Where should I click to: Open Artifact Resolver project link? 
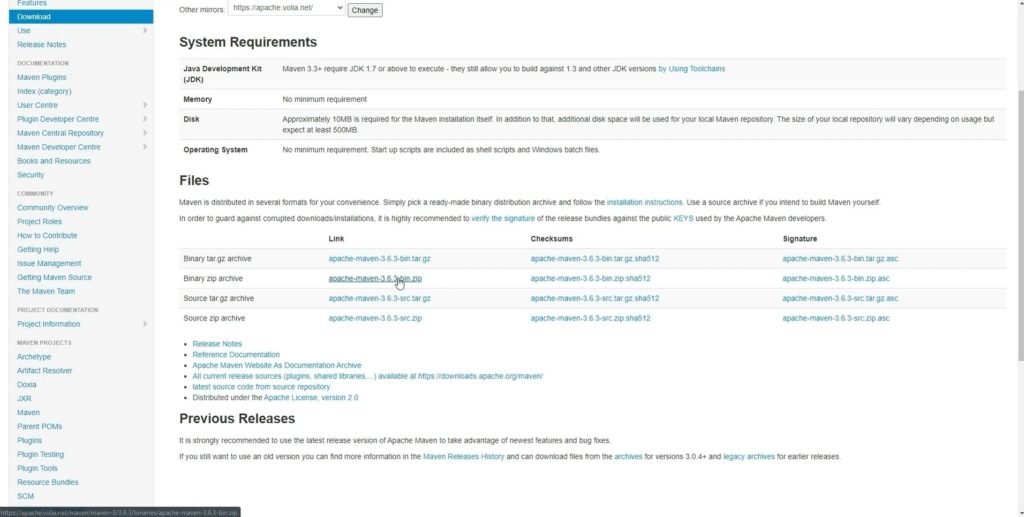44,371
